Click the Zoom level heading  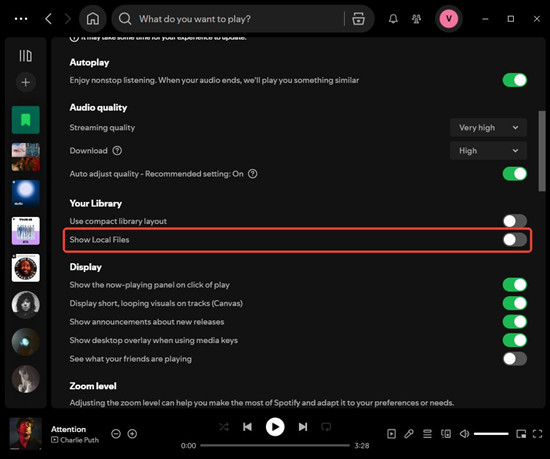pos(93,386)
